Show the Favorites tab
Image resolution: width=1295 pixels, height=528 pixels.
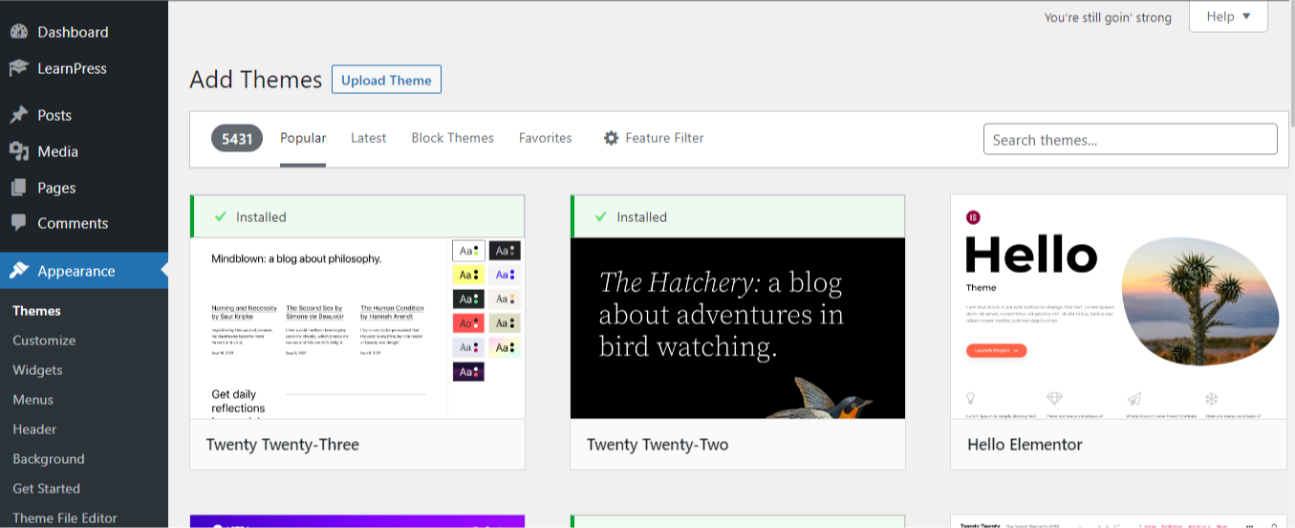coord(545,138)
